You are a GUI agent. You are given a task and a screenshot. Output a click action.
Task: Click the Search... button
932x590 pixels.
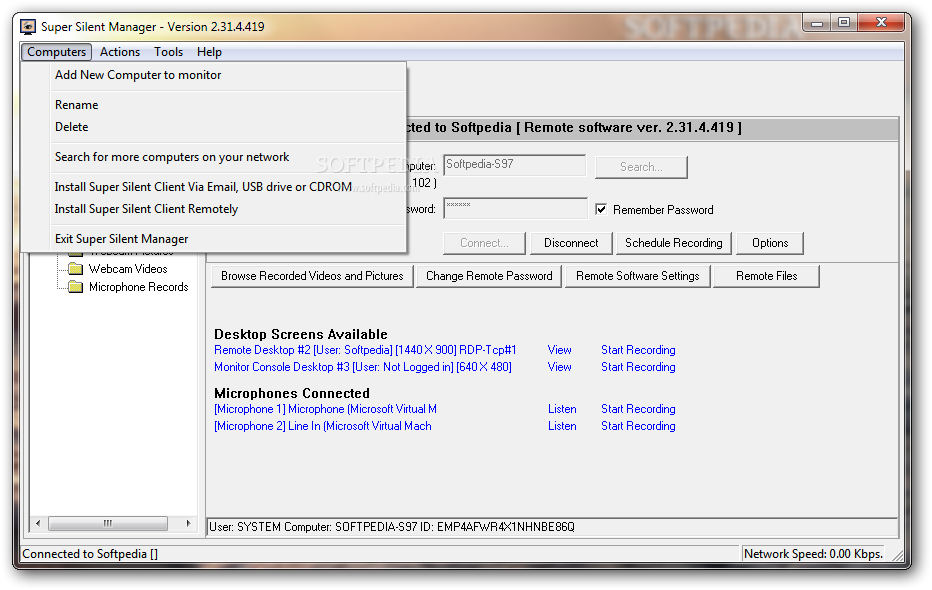coord(641,167)
